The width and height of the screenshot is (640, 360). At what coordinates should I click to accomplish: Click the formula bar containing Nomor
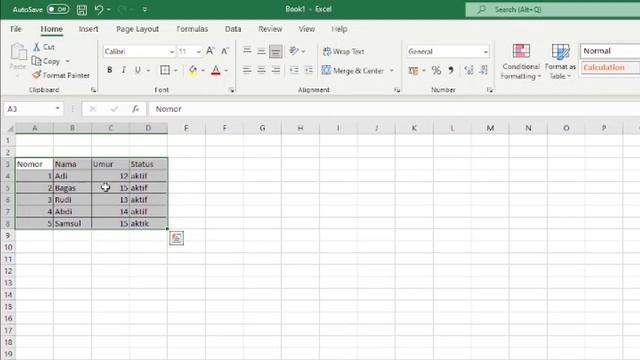pos(394,109)
